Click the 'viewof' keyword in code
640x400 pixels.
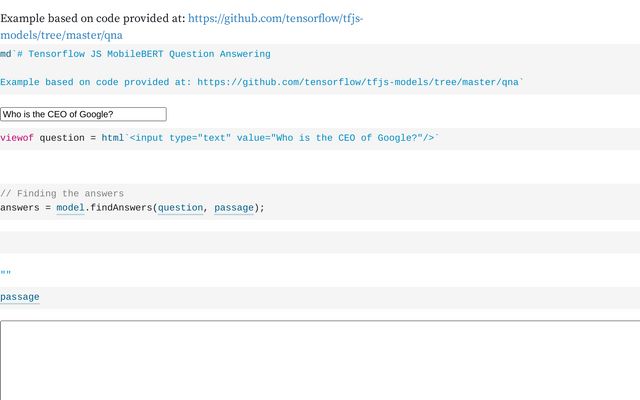(x=17, y=138)
